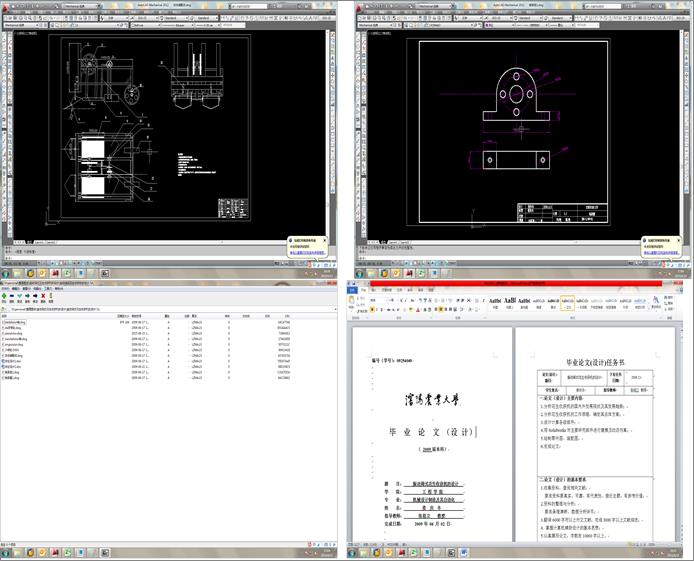Click the text highlight color button in Word

coord(409,310)
